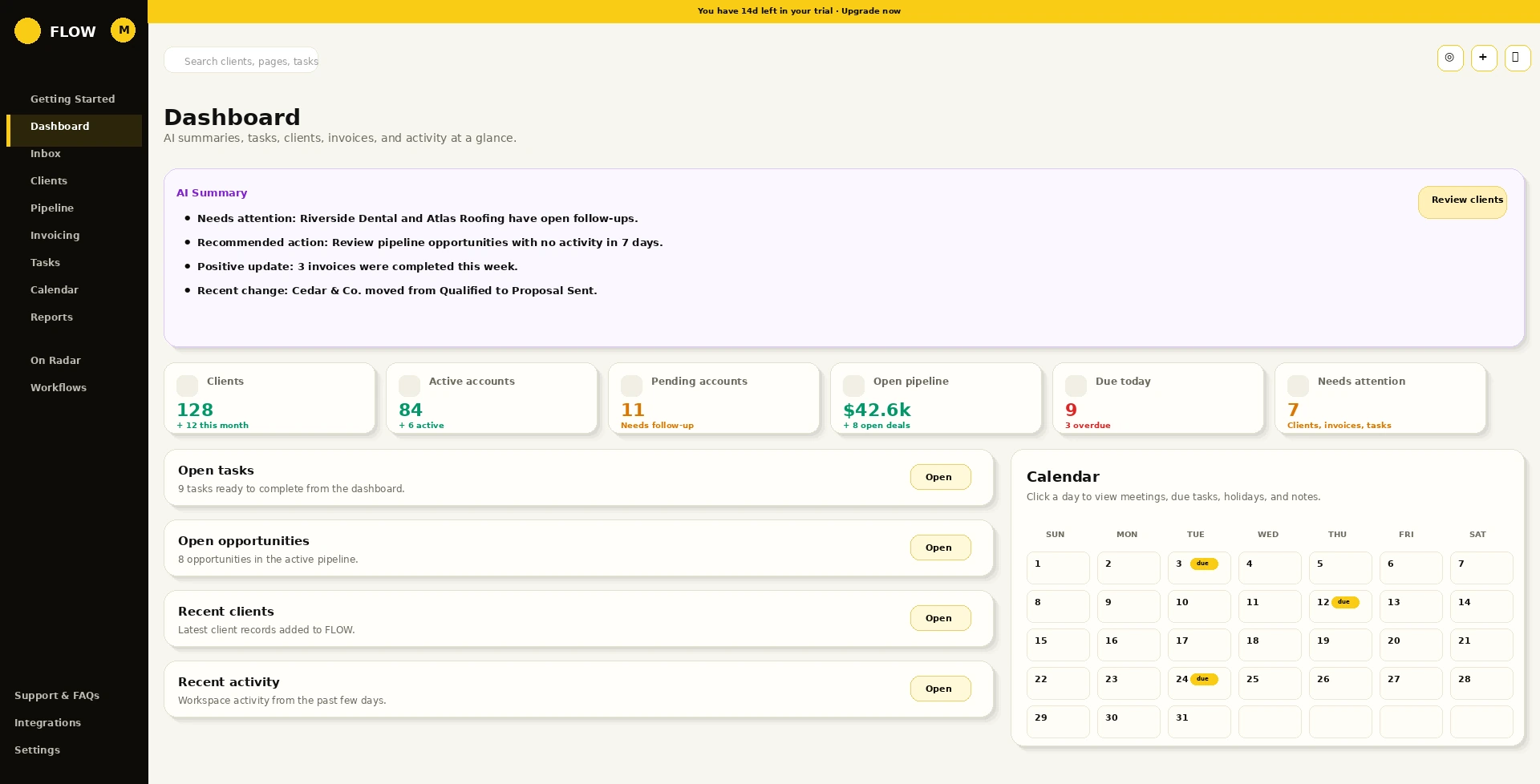Click the Clients 128 stat card

coord(269,398)
